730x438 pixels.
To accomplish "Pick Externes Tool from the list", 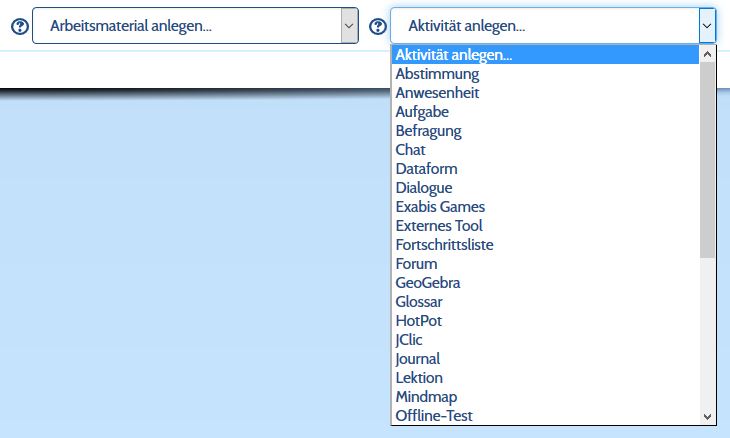I will [x=439, y=226].
